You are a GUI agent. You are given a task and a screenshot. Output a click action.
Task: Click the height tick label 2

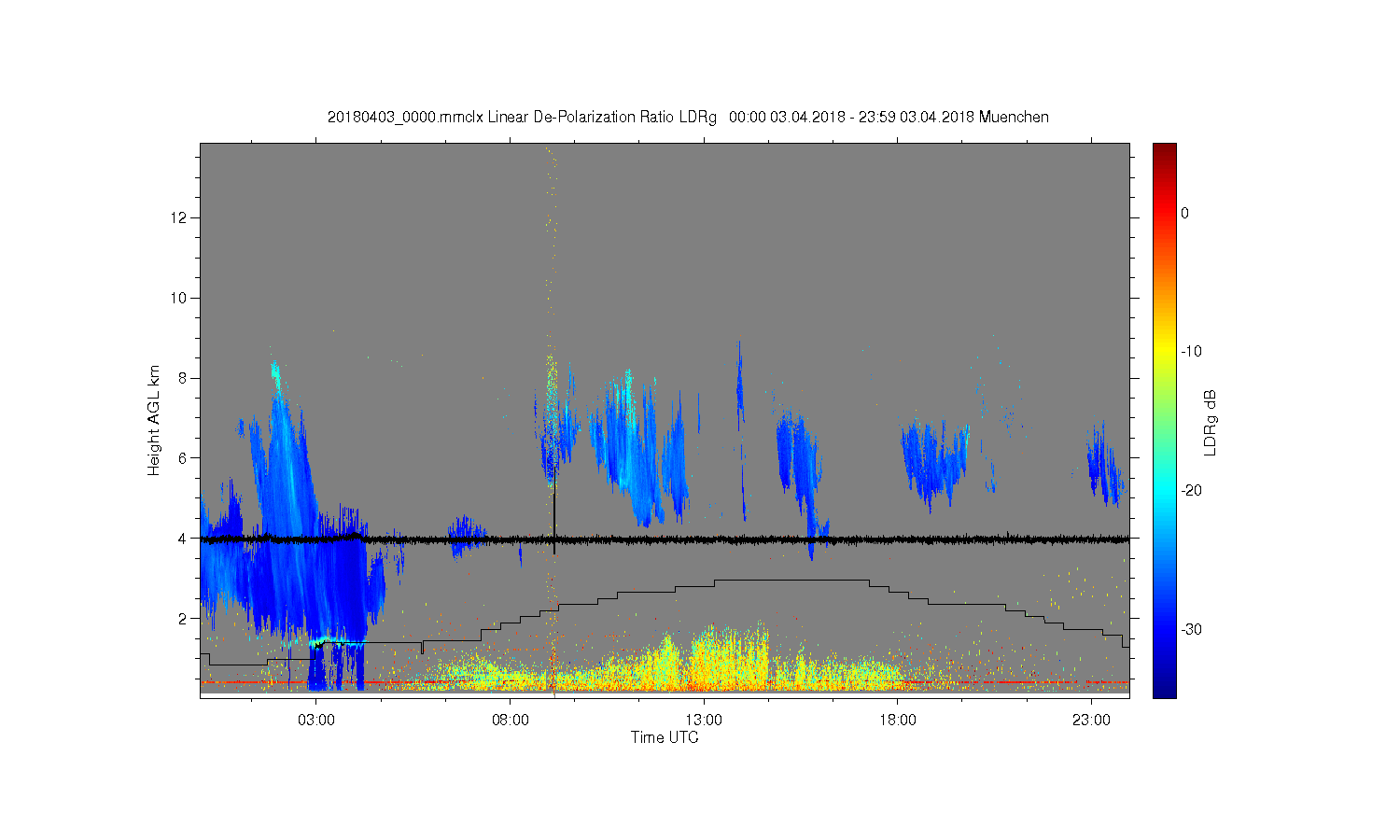click(184, 619)
